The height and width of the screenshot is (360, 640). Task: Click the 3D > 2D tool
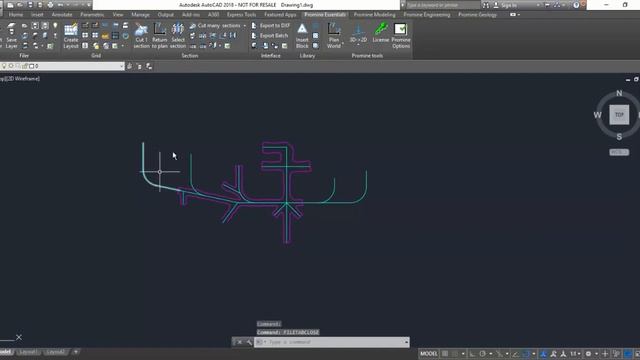[x=358, y=33]
